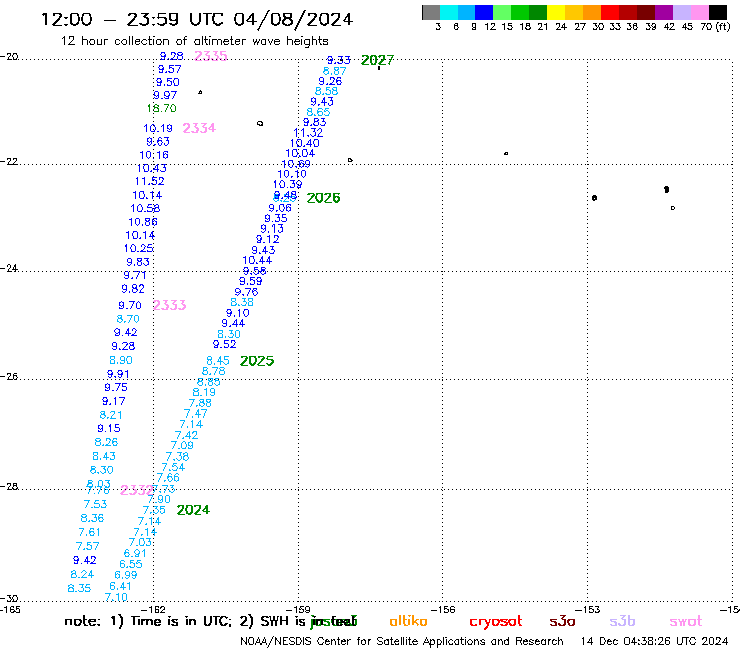740x650 pixels.
Task: Click the -26 latitude axis label
Action: 9,376
